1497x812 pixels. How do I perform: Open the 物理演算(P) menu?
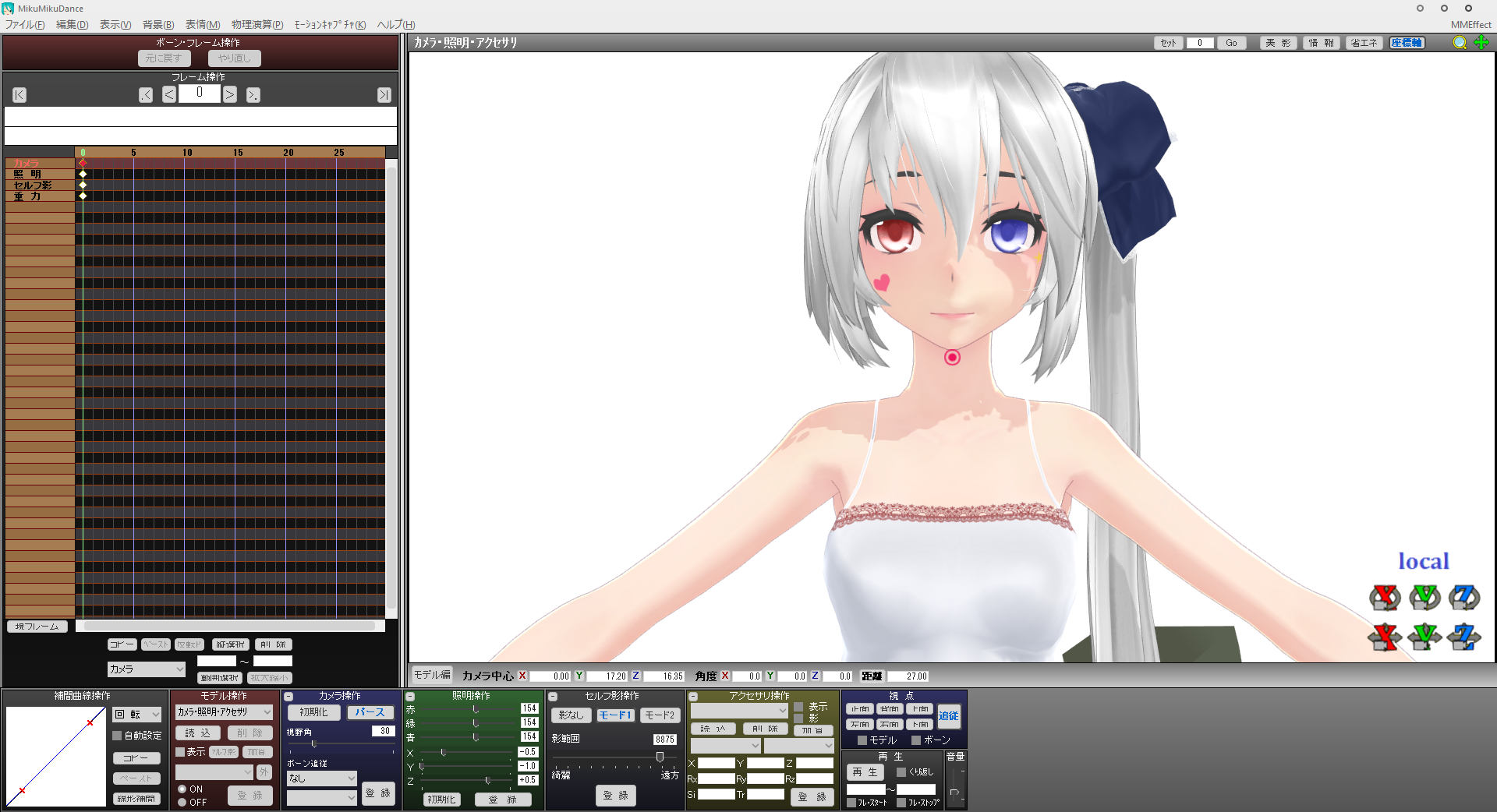click(257, 25)
